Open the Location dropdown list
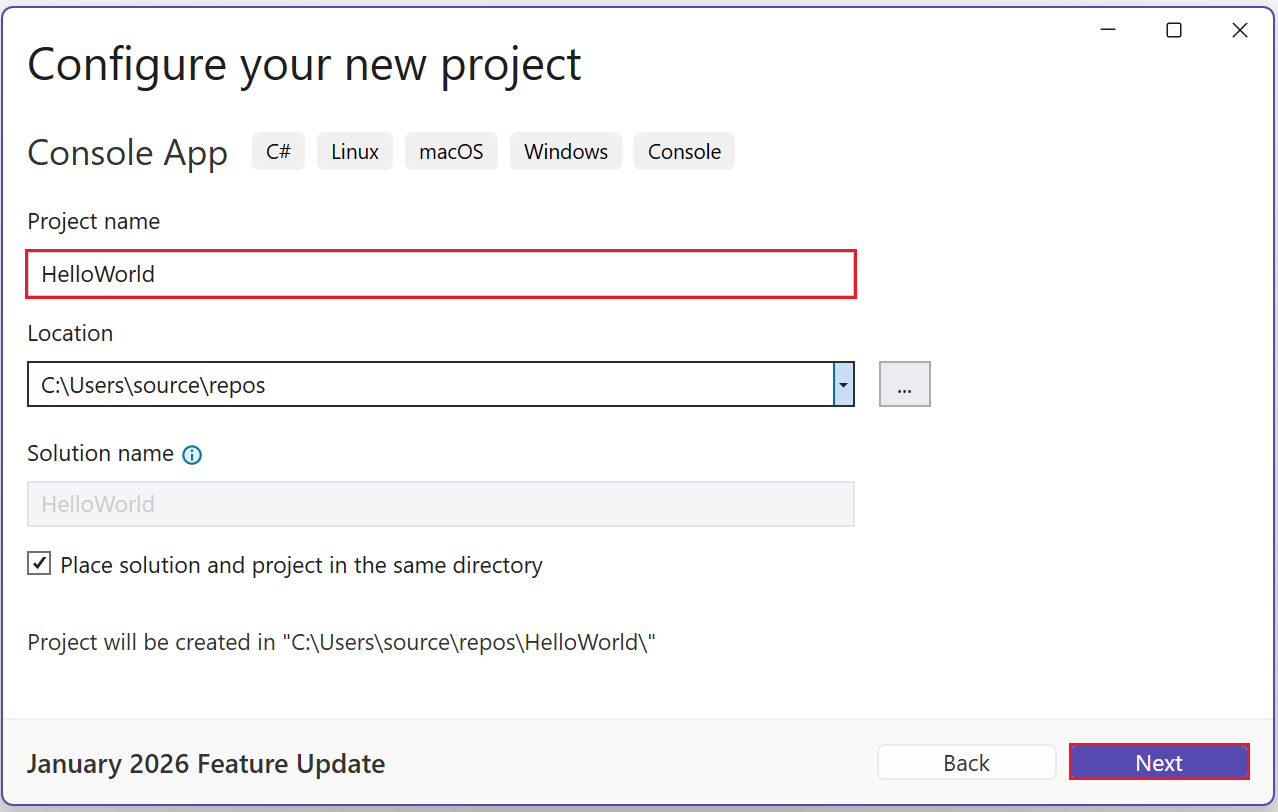Screen dimensions: 1278x812 pyautogui.click(x=843, y=384)
